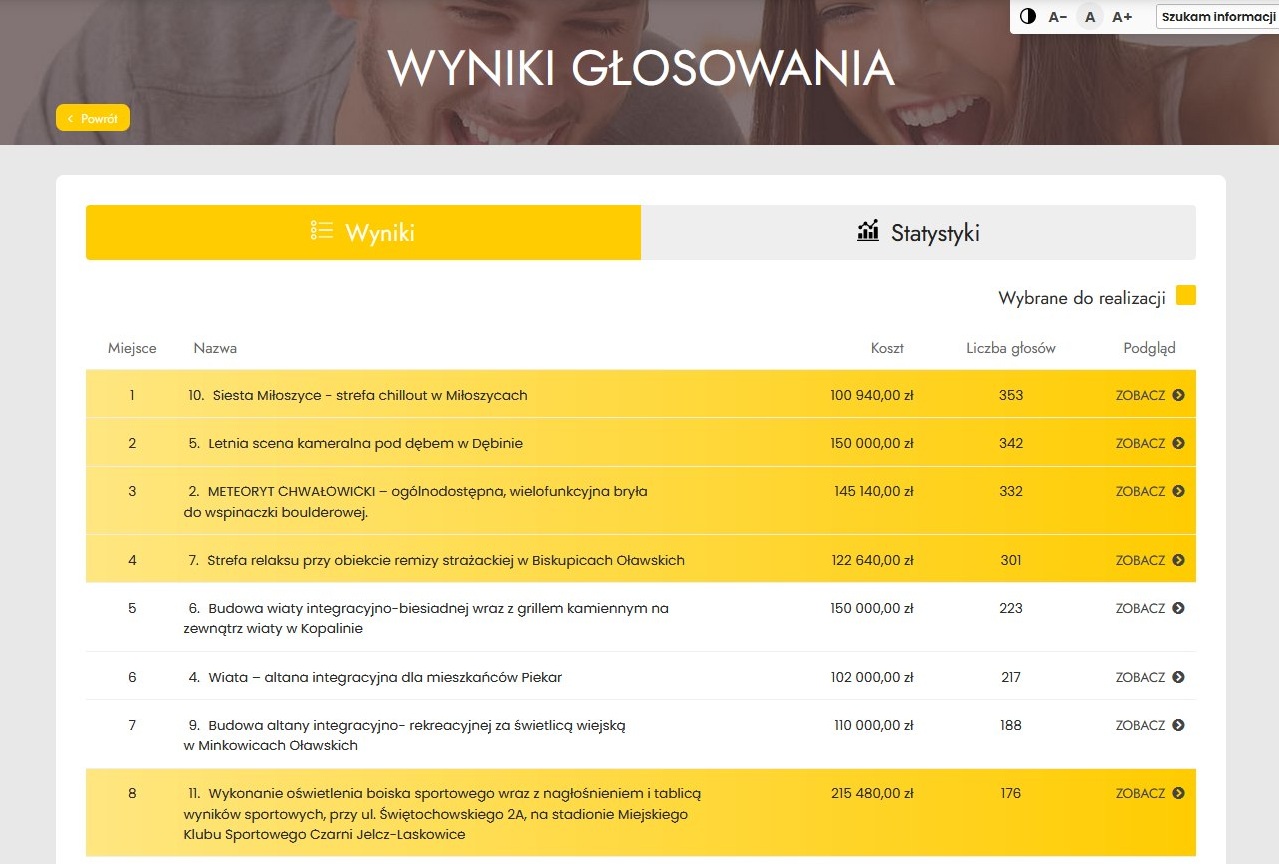Viewport: 1279px width, 864px height.
Task: Click the Liczba głosów column header
Action: pos(1011,348)
